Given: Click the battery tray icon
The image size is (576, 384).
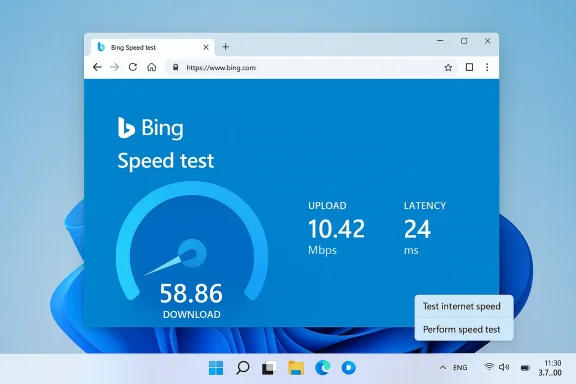Looking at the screenshot, I should [525, 368].
